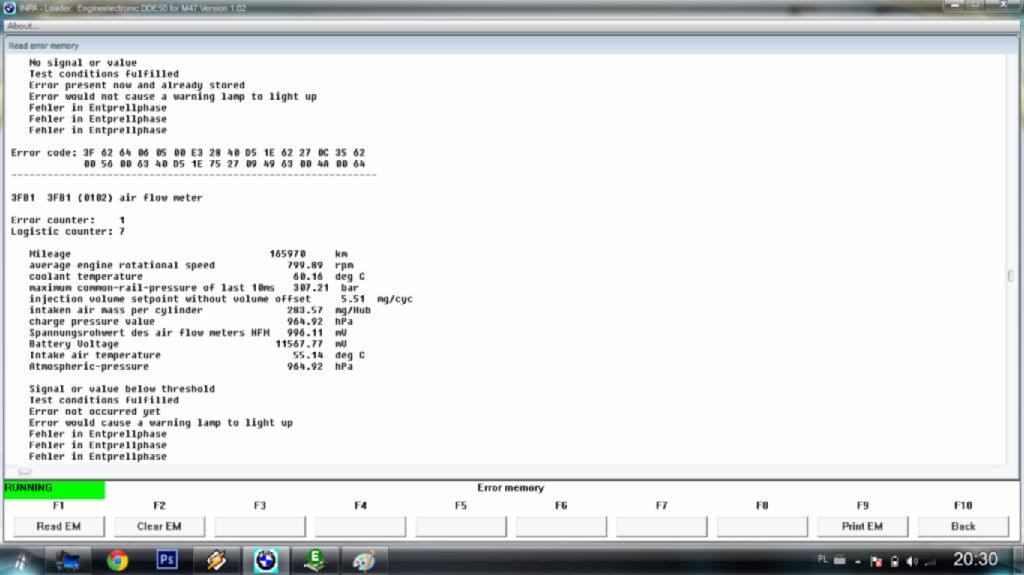1024x575 pixels.
Task: Open the Windows Start menu
Action: (20, 561)
